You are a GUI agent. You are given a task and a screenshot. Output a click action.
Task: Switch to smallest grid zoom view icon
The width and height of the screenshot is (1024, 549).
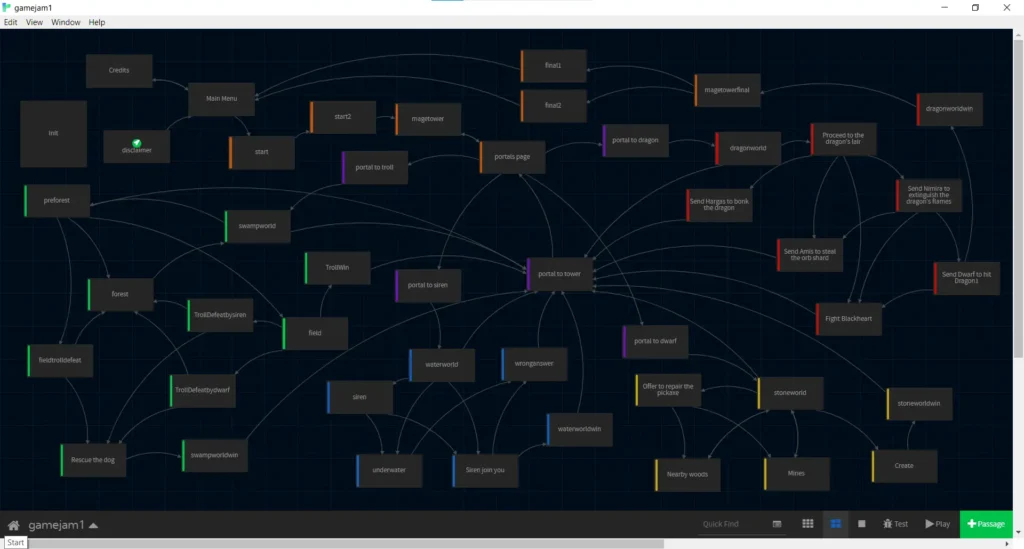pyautogui.click(x=808, y=524)
